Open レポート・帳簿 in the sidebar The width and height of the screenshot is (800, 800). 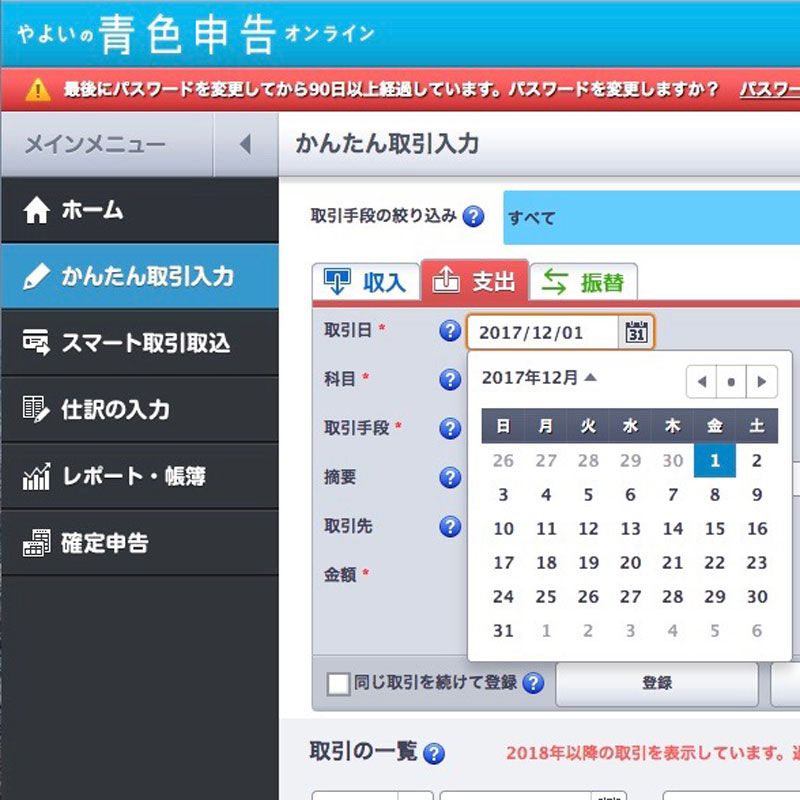140,477
